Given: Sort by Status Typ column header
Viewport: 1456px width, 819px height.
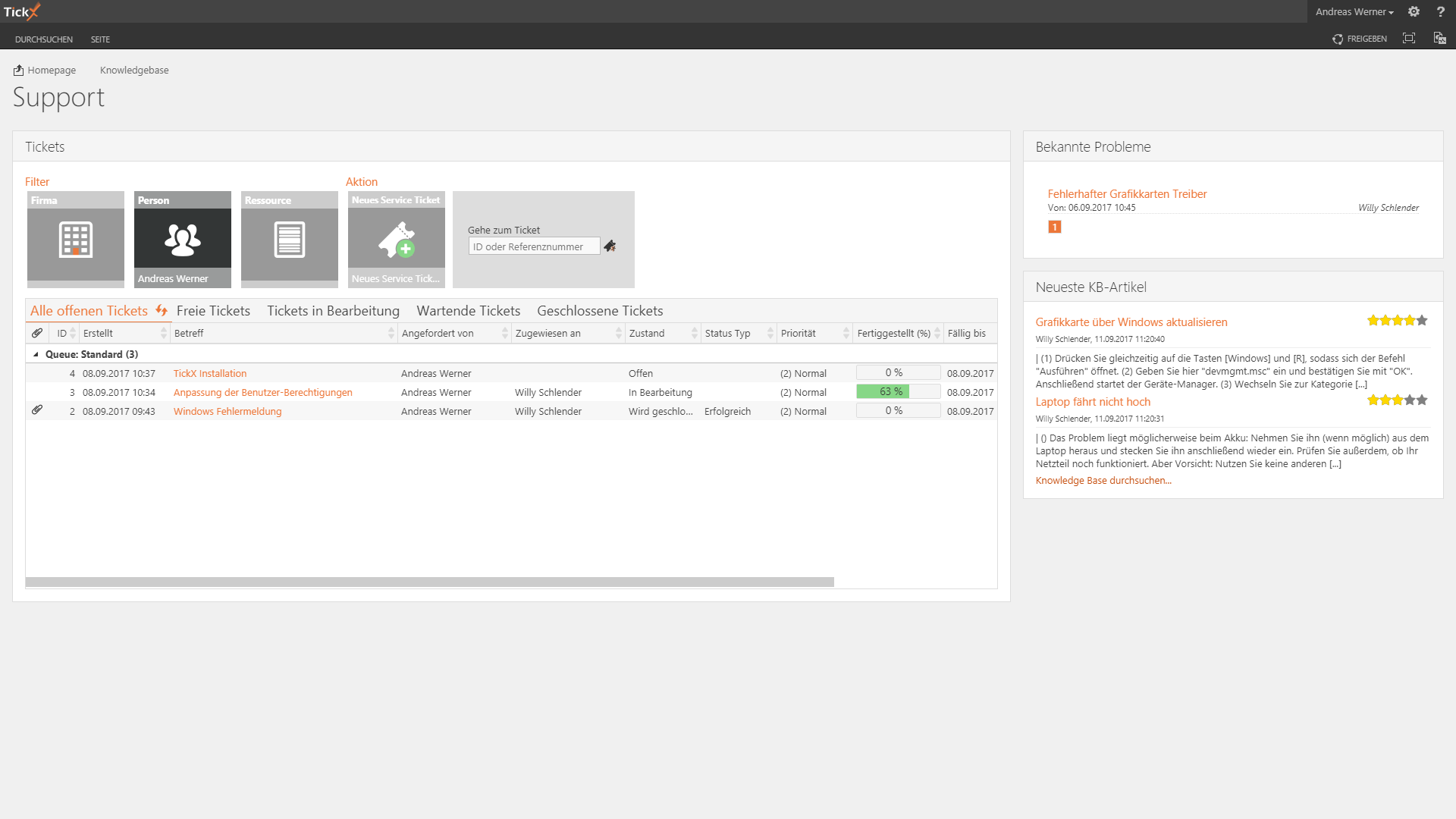Looking at the screenshot, I should [739, 333].
